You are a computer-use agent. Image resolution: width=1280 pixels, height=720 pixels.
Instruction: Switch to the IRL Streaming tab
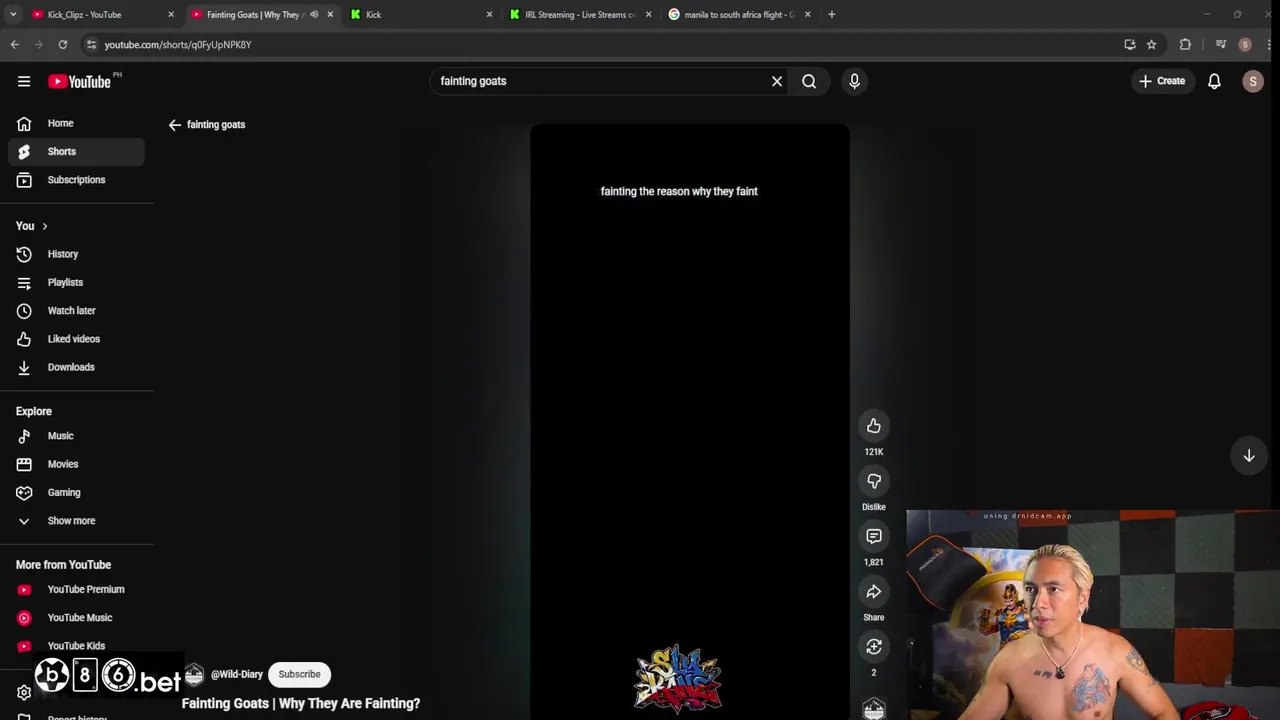coord(580,15)
